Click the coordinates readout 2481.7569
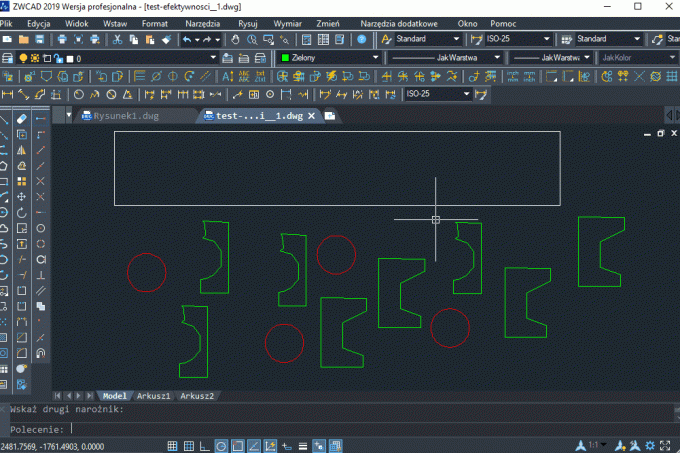 point(52,446)
